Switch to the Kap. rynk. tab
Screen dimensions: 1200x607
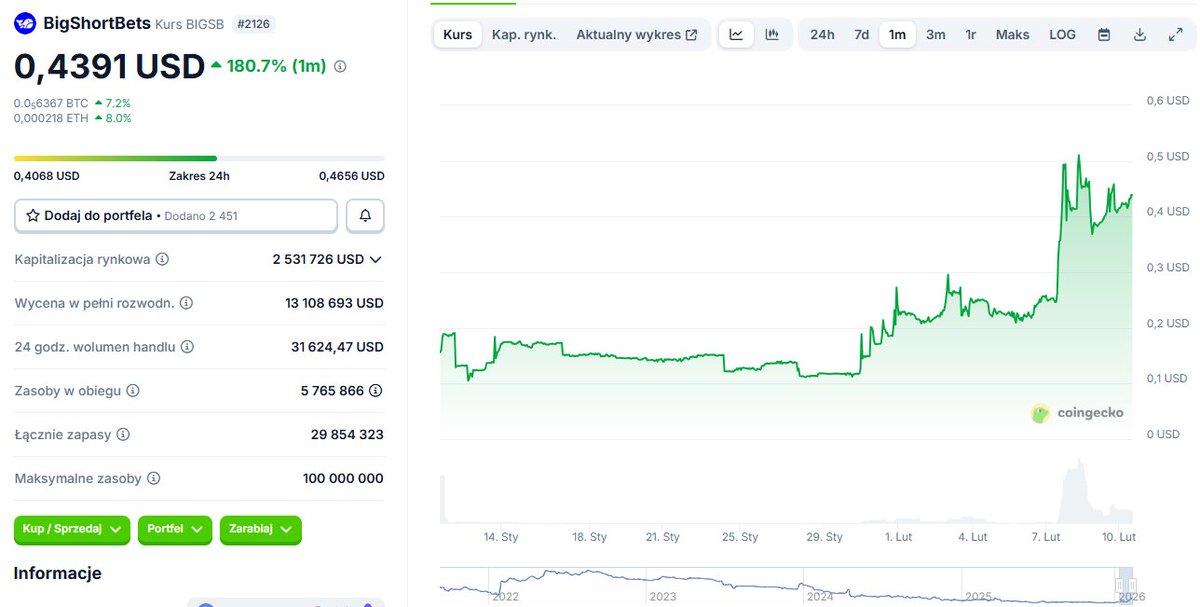tap(524, 34)
